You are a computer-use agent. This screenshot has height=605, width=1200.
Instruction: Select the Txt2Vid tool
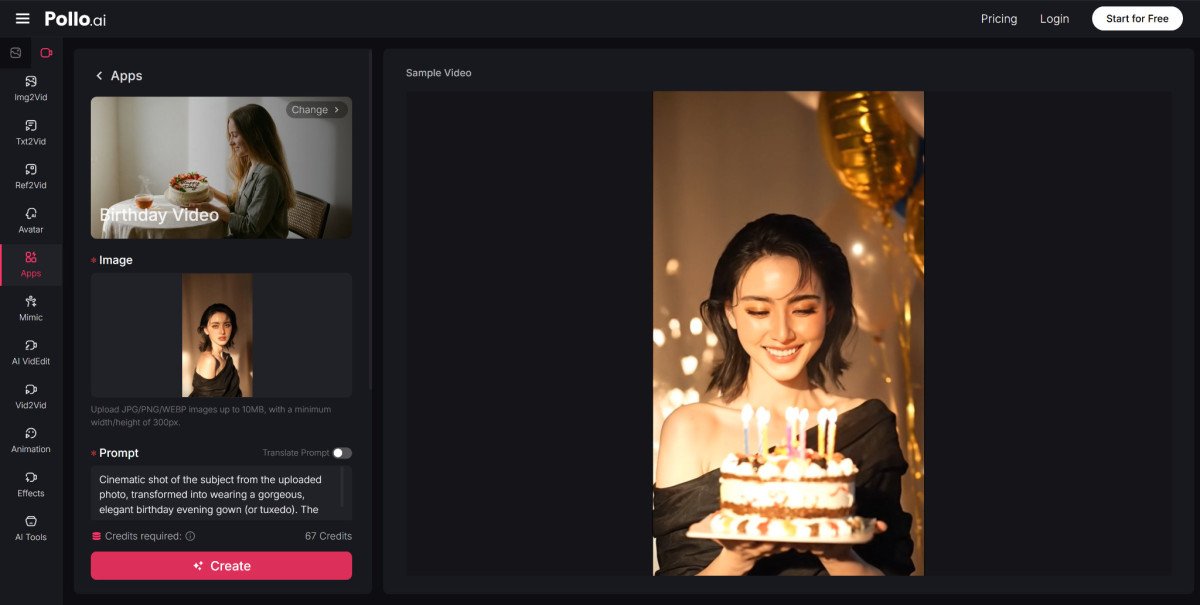pos(30,134)
